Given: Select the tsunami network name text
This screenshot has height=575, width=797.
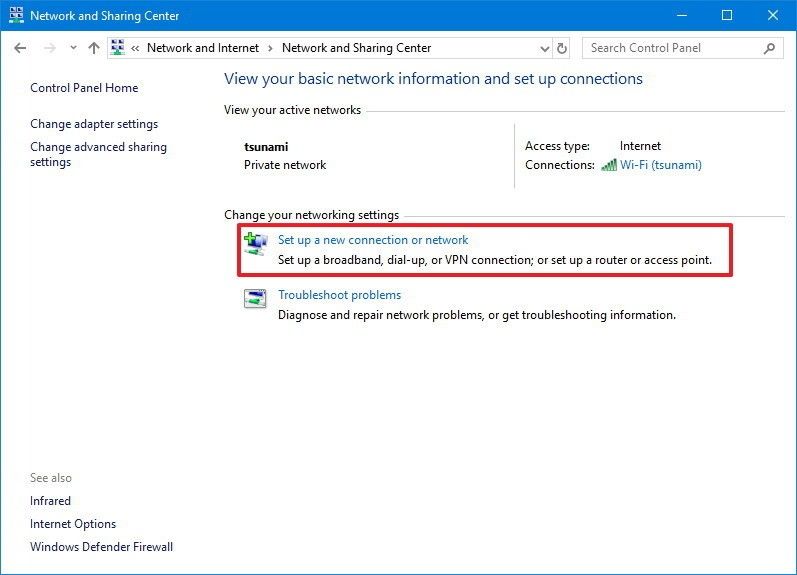Looking at the screenshot, I should (266, 147).
